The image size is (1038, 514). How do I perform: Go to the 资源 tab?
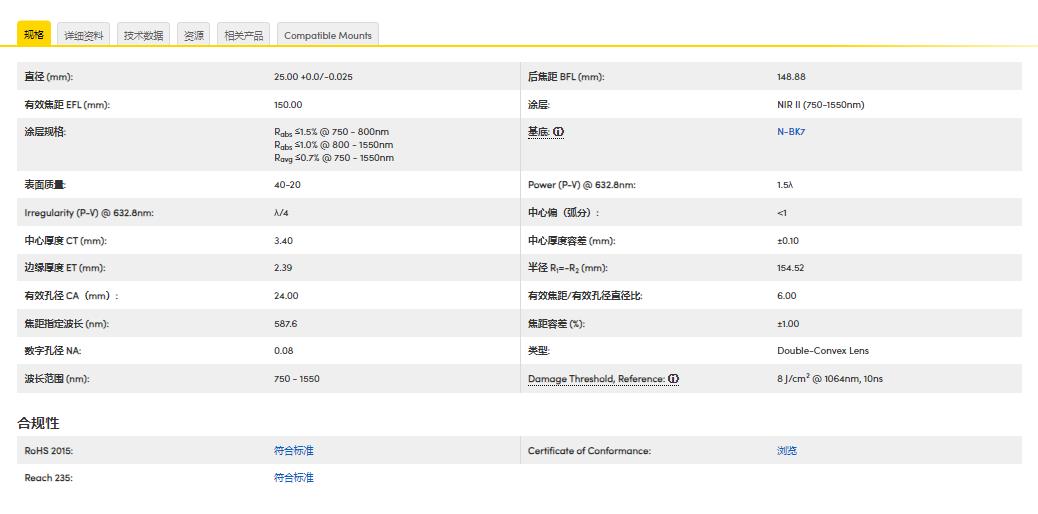point(193,35)
